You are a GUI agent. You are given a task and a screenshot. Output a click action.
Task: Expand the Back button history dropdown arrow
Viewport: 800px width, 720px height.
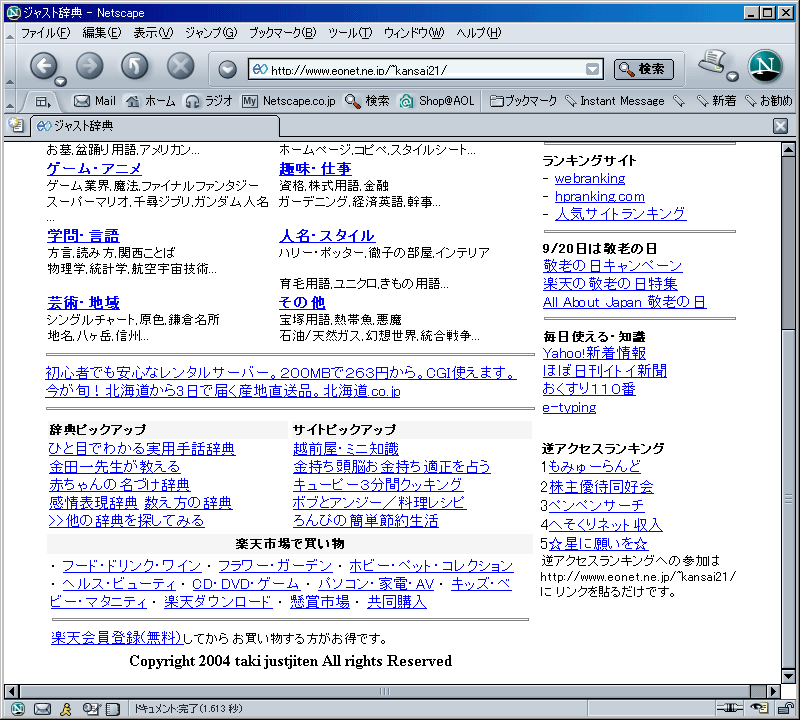tap(61, 82)
